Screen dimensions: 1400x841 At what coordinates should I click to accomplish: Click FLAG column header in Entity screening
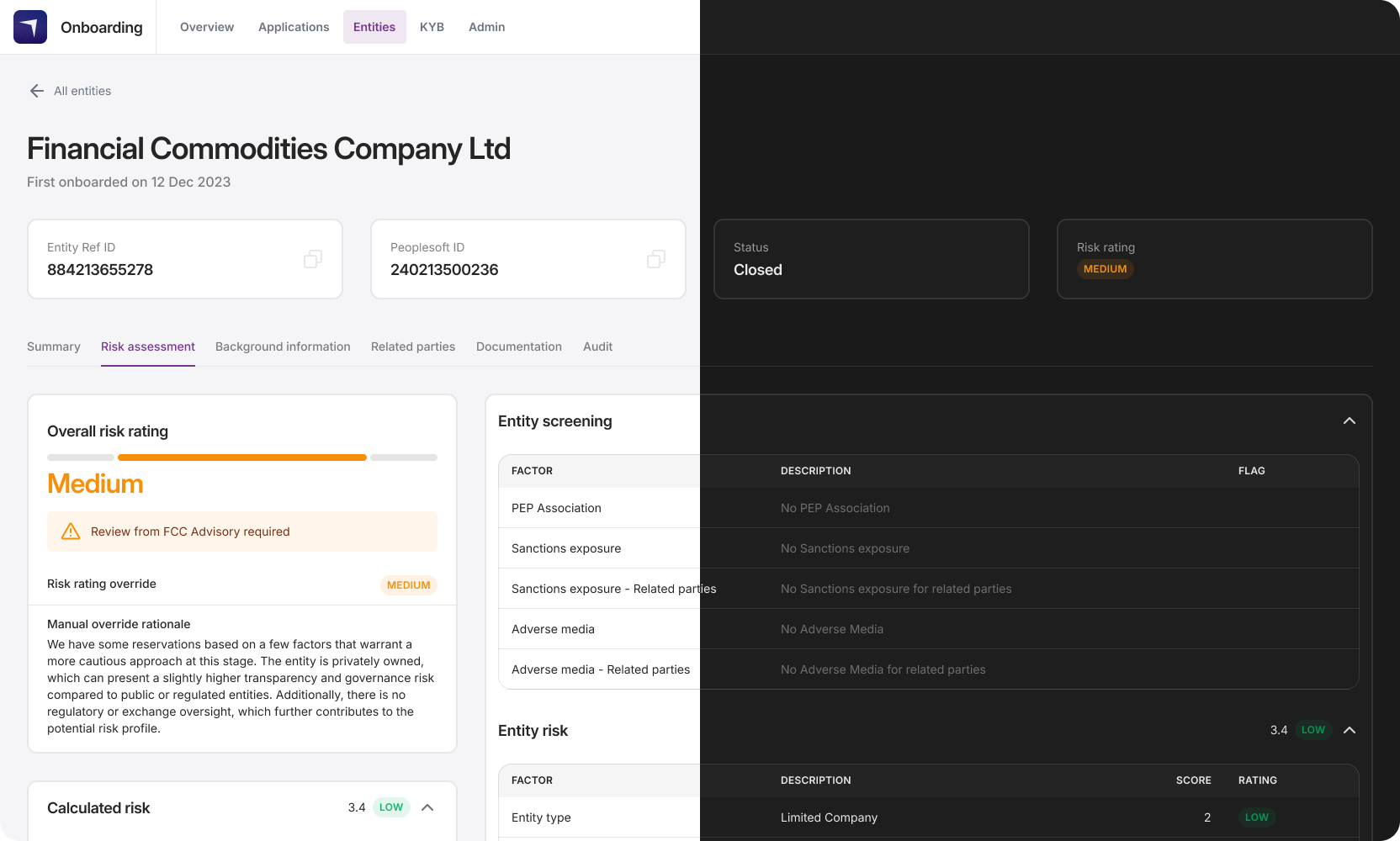1252,471
